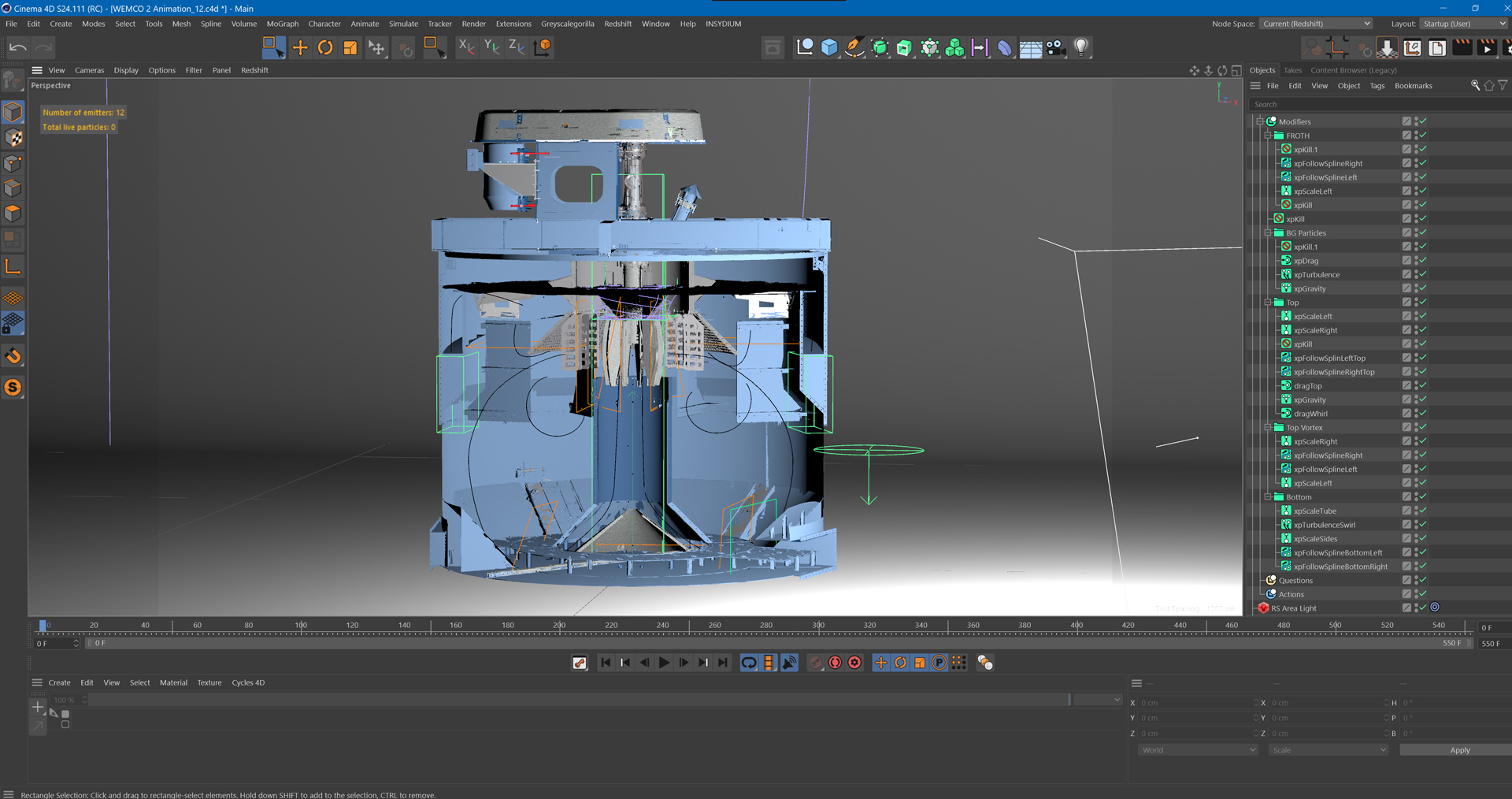Click the Cube primitive icon

click(829, 48)
